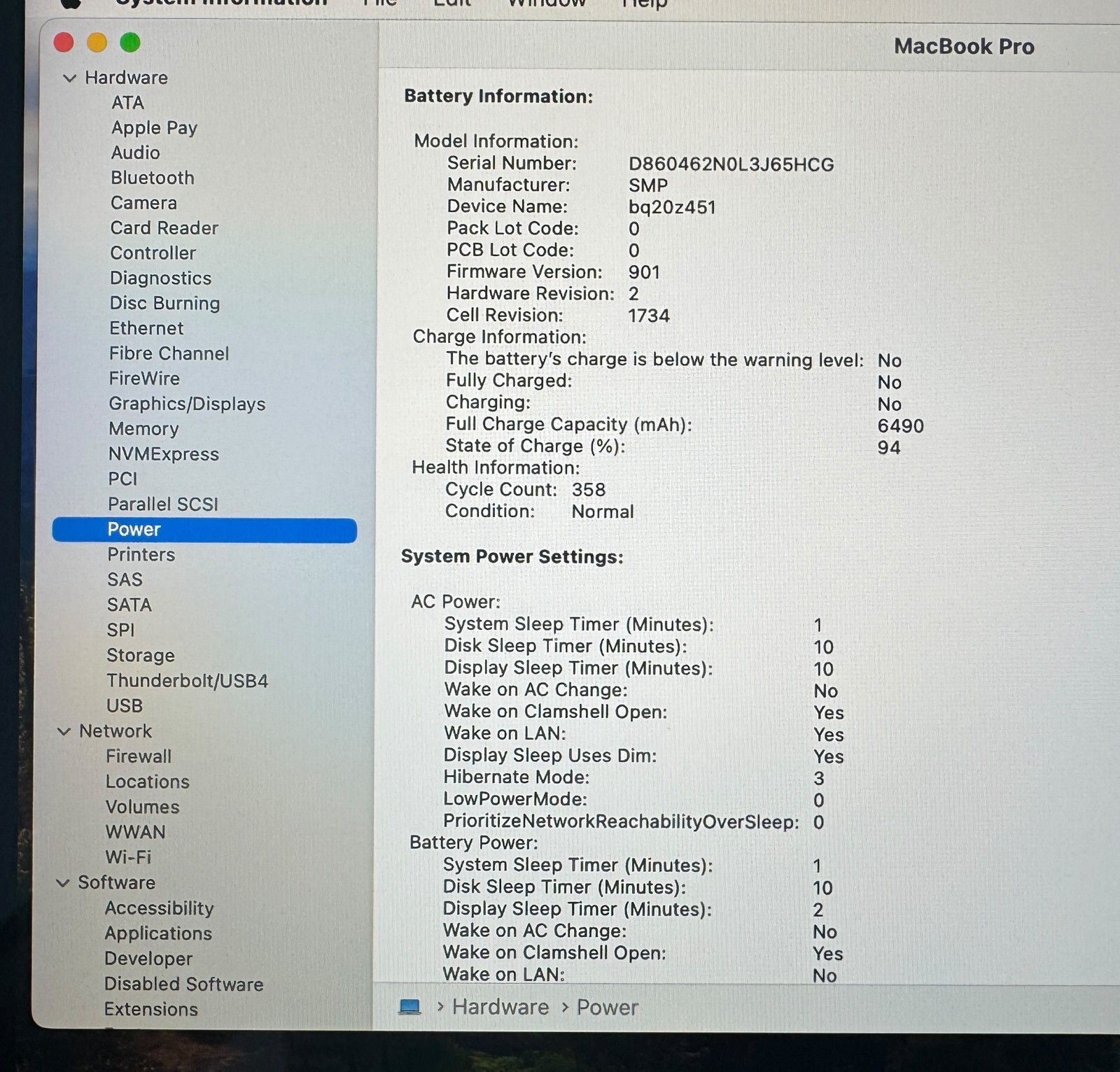Image resolution: width=1120 pixels, height=1072 pixels.
Task: Select Disc Burning in the sidebar
Action: pyautogui.click(x=164, y=304)
